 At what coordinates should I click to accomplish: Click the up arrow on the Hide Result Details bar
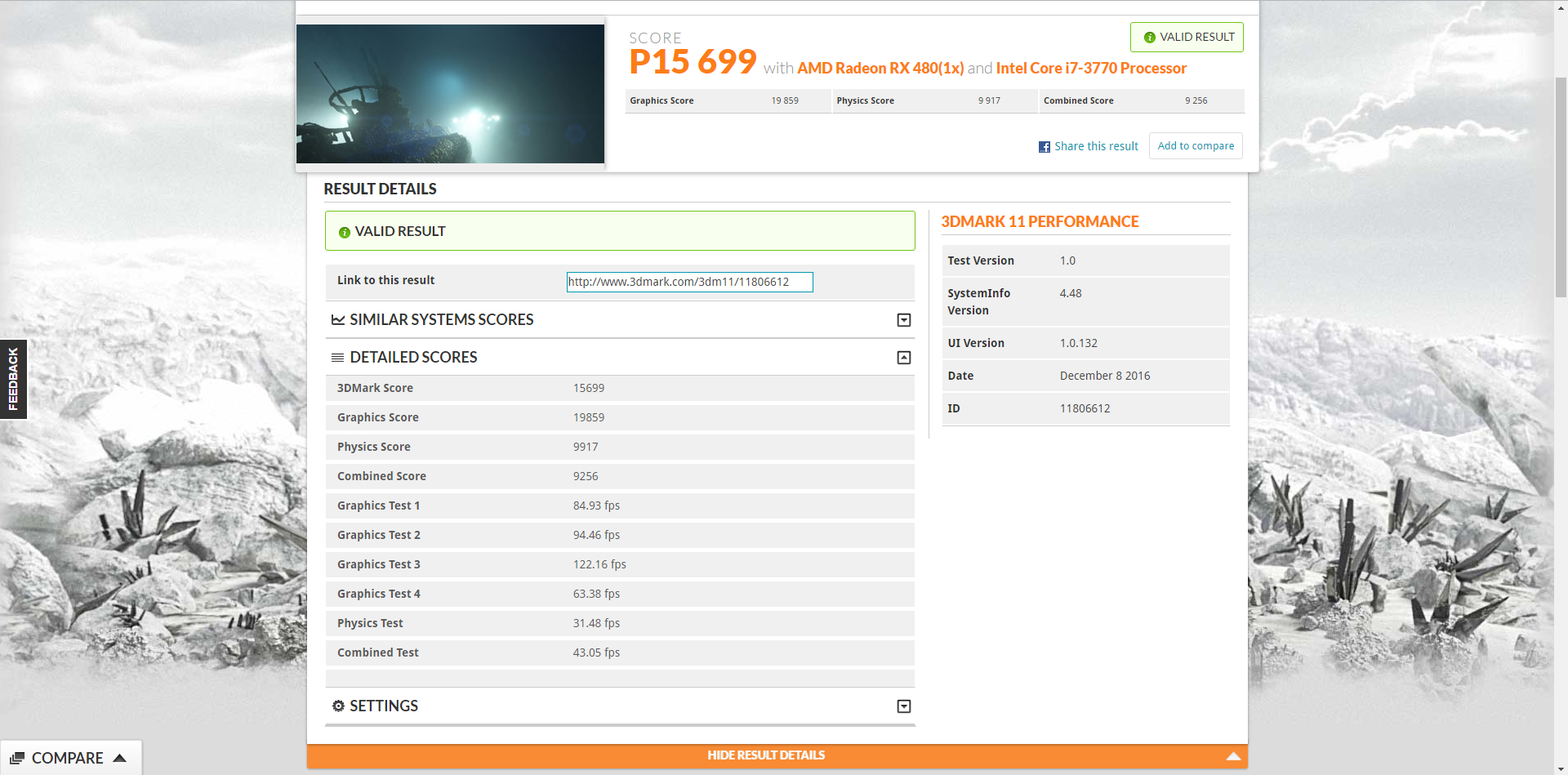point(1234,755)
